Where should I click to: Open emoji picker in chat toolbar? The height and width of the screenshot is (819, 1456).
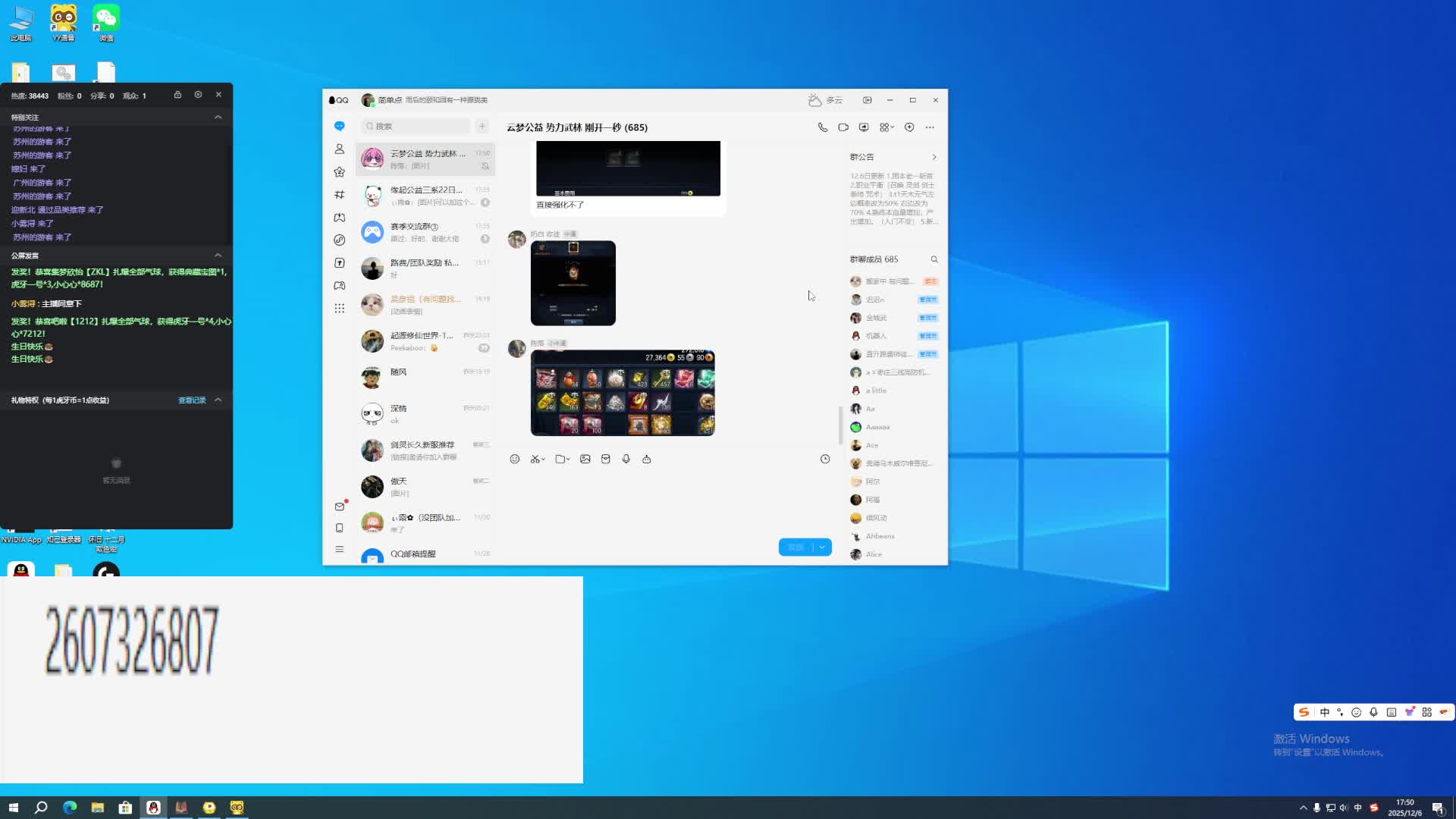515,459
